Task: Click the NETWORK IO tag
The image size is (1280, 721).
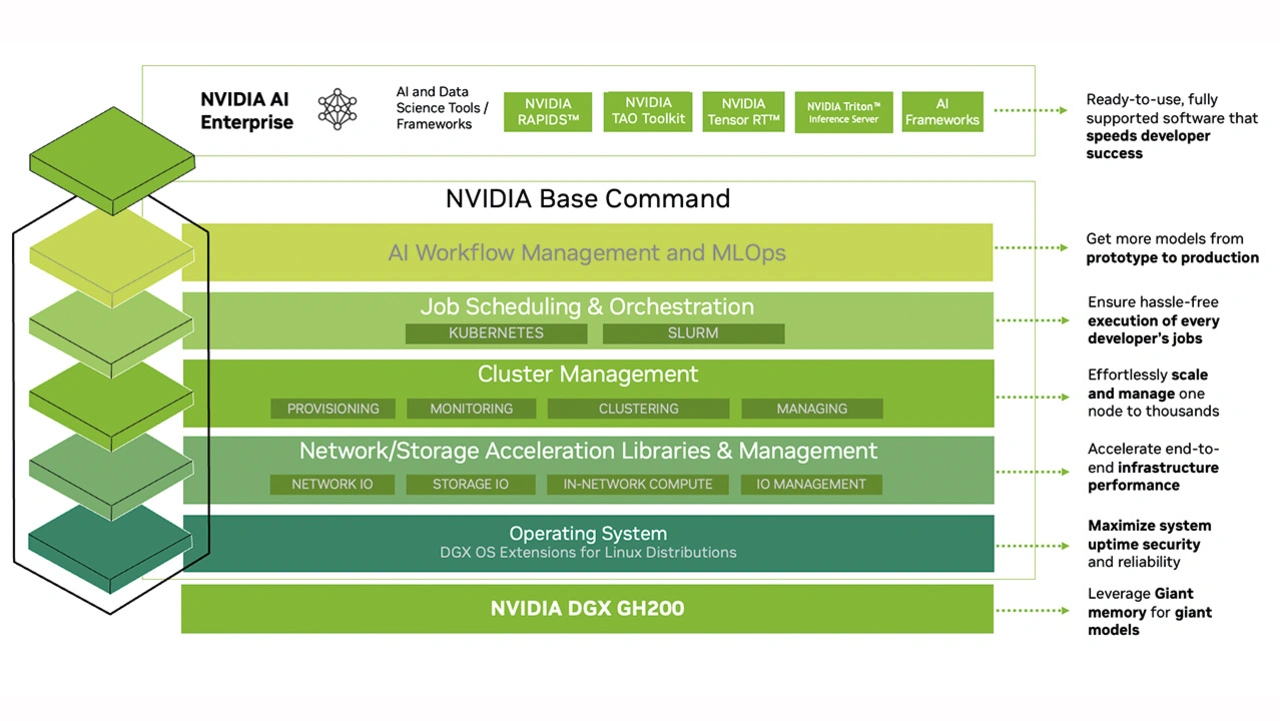Action: (331, 484)
